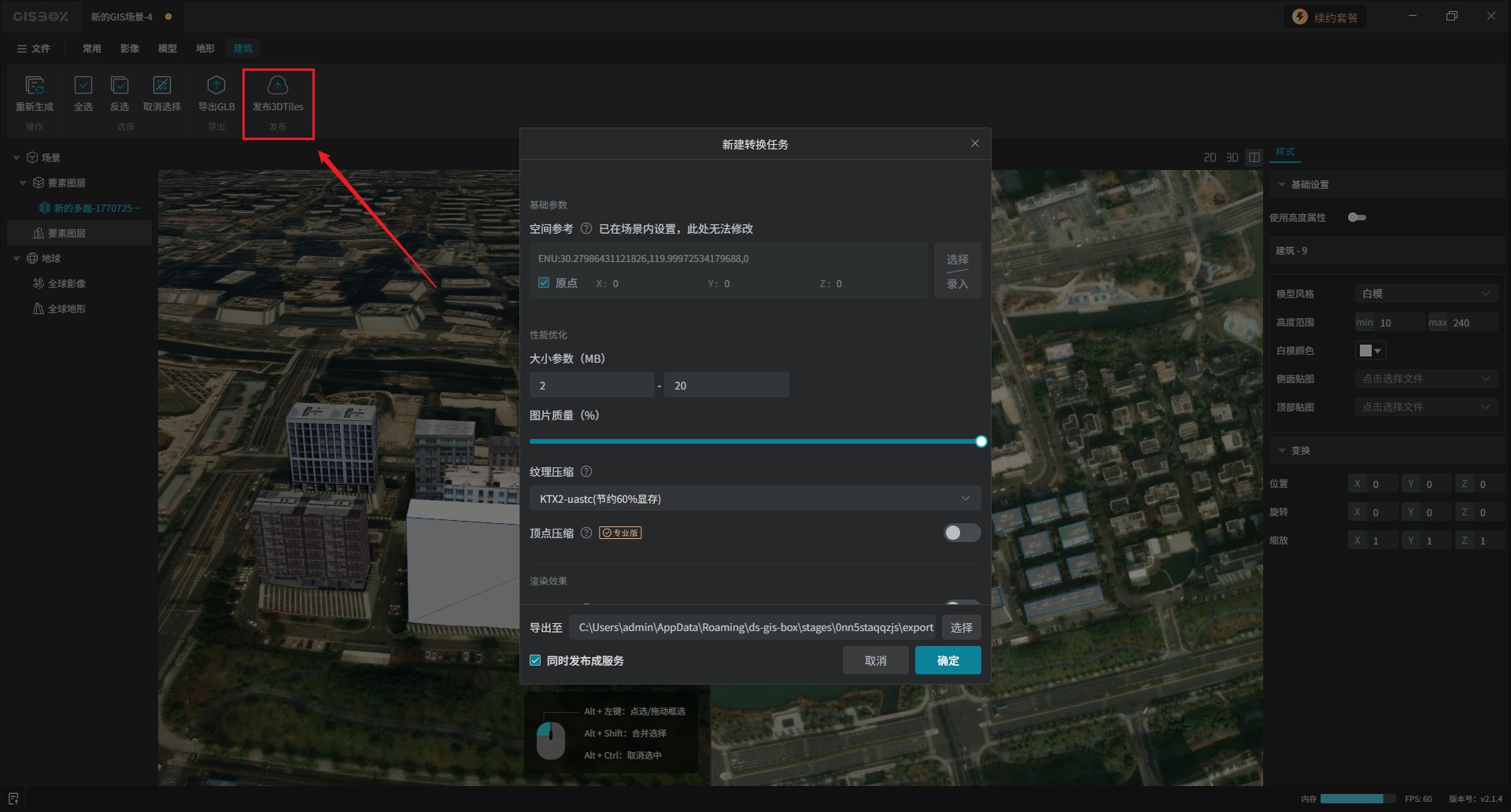Screen dimensions: 1511x812
Task: Enable the 顶点压缩 toggle switch
Action: (962, 533)
